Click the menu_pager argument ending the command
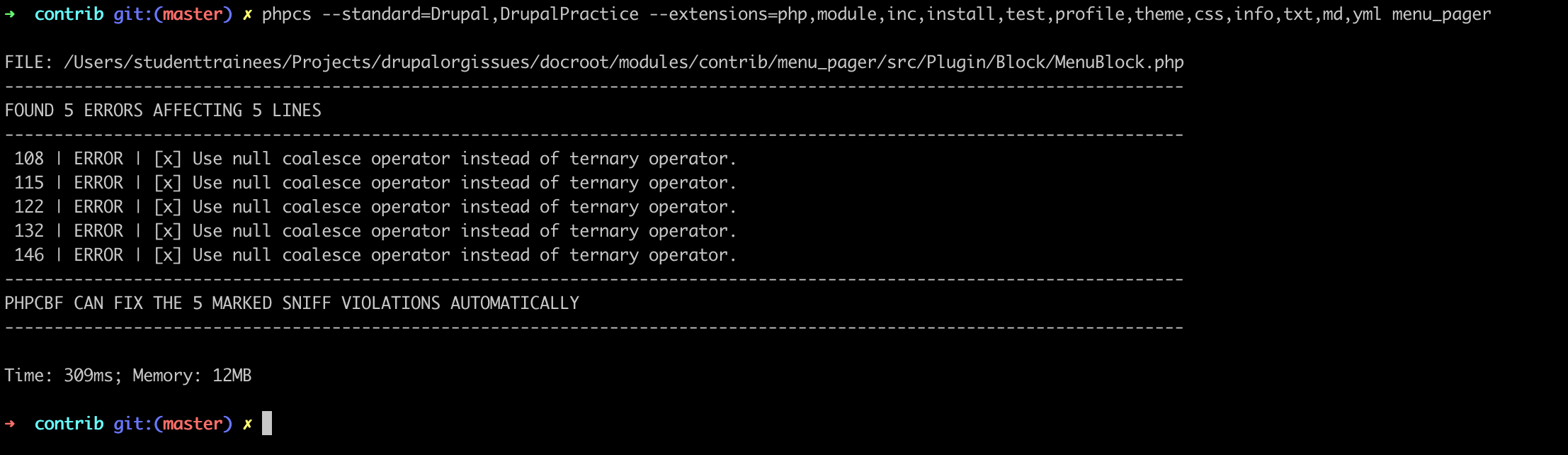The width and height of the screenshot is (1568, 455). click(x=1441, y=15)
